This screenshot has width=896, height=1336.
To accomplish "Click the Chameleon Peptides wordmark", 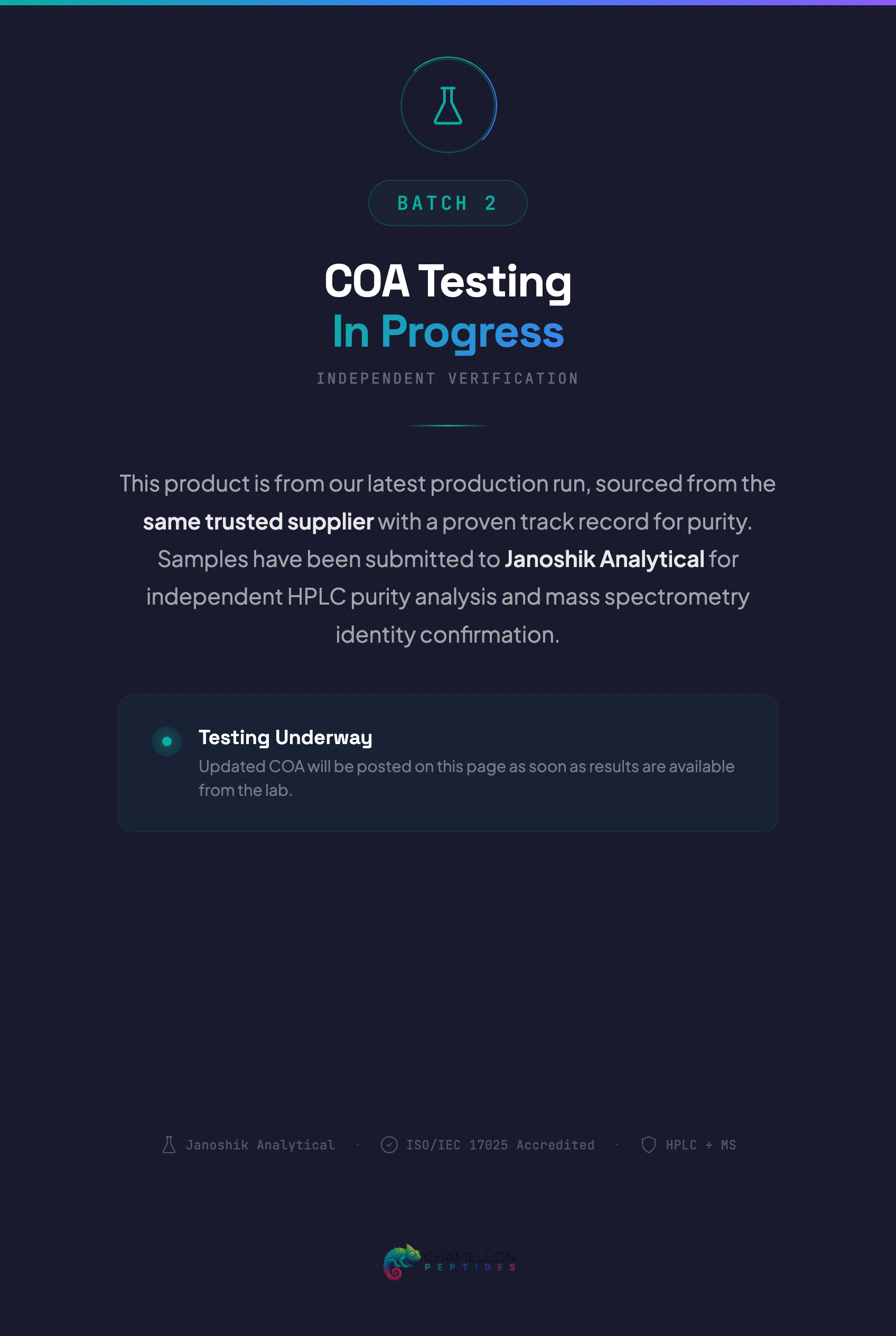I will click(470, 1260).
